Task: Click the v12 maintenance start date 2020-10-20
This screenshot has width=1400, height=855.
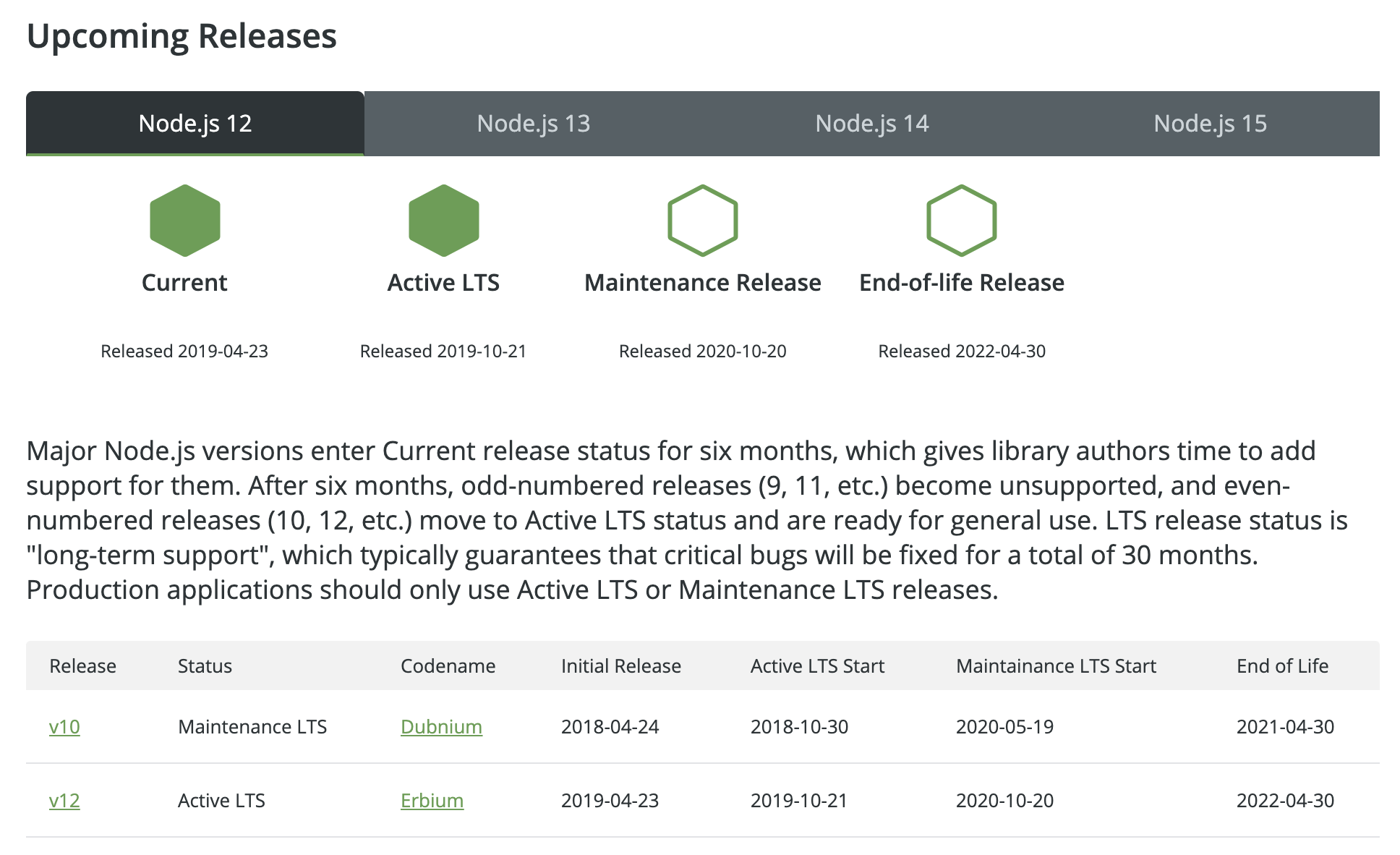Action: (x=1004, y=800)
